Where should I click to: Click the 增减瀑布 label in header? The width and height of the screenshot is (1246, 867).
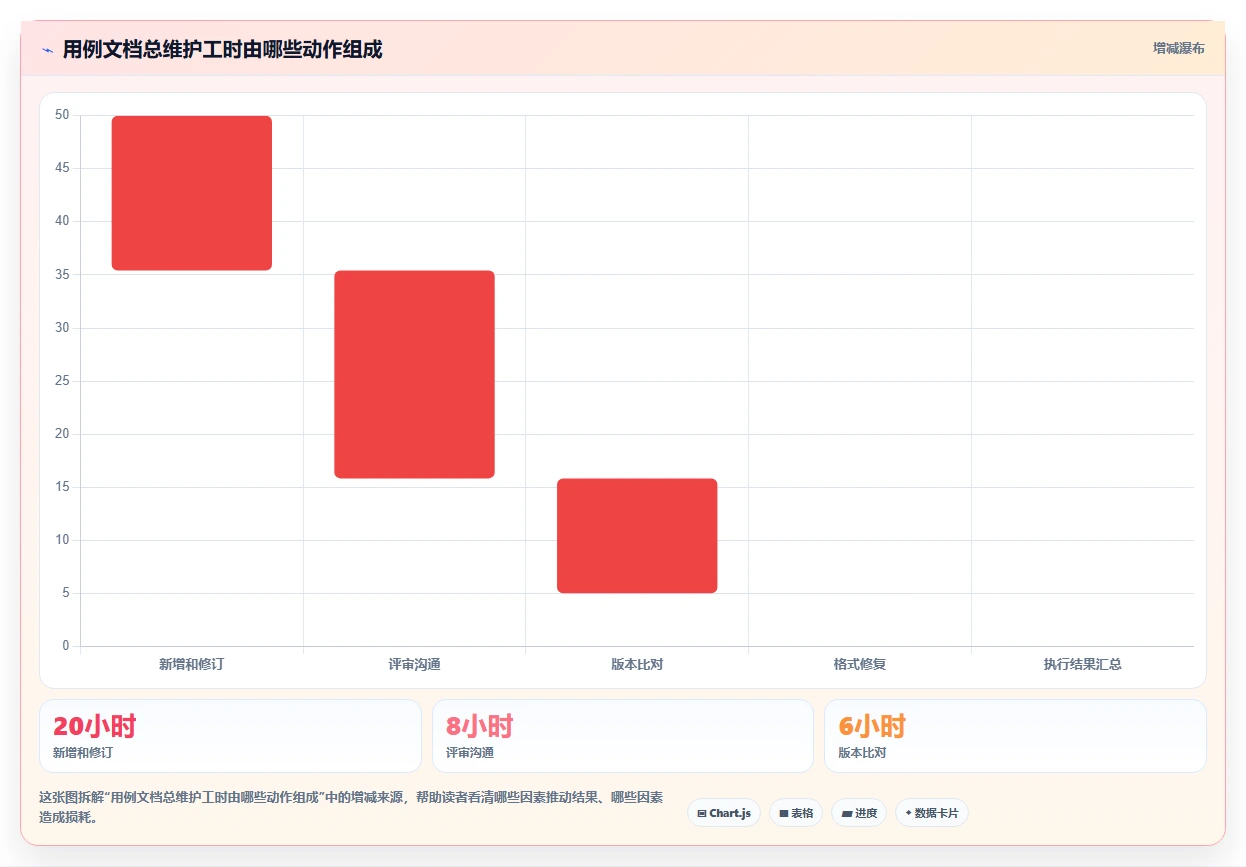coord(1178,48)
